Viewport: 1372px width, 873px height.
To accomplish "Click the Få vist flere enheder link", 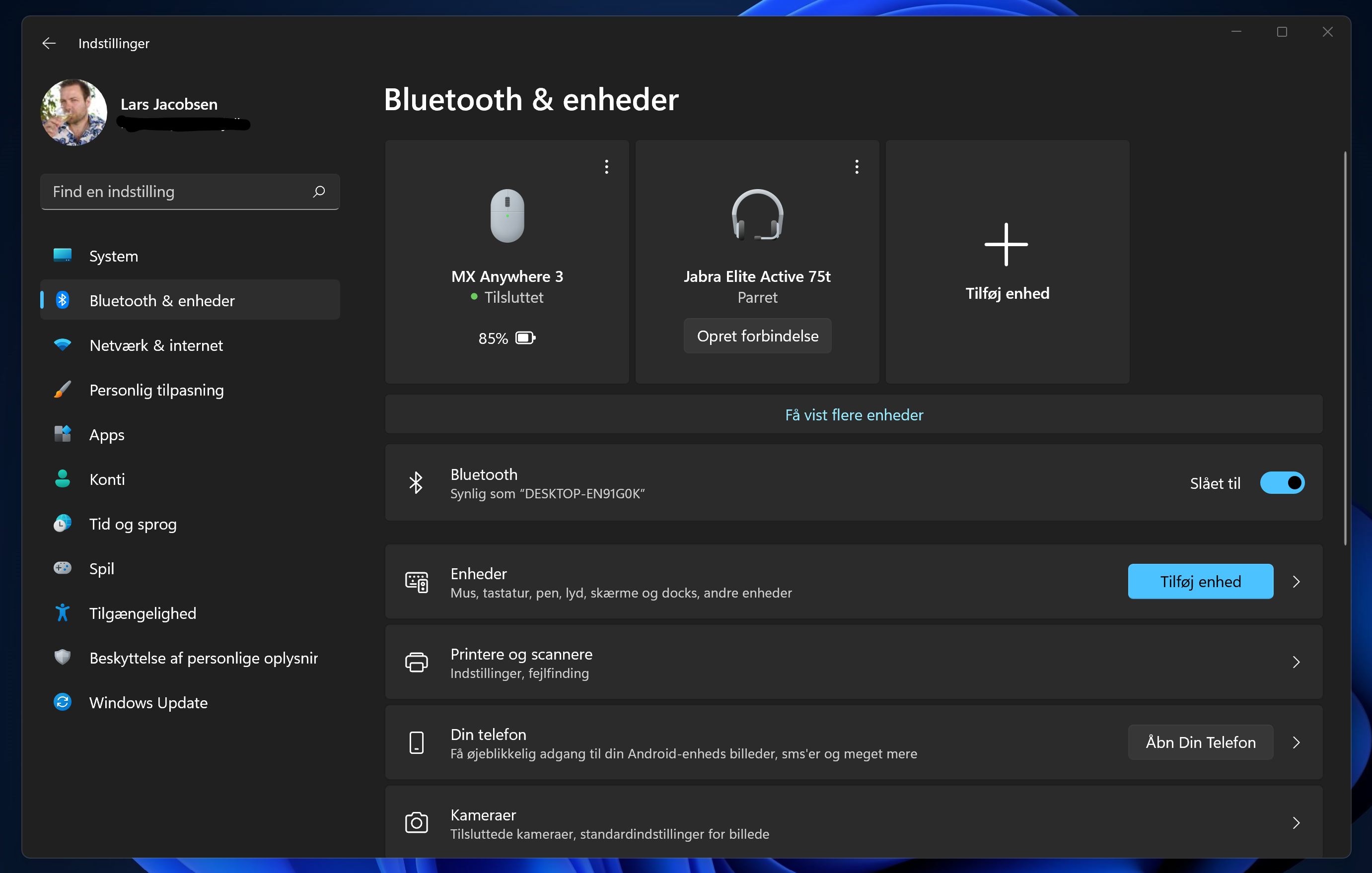I will [854, 414].
